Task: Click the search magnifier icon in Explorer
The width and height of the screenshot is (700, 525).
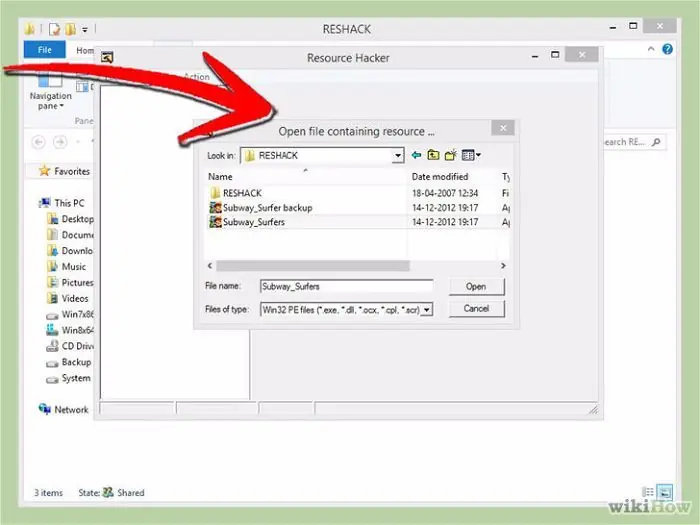Action: point(656,142)
